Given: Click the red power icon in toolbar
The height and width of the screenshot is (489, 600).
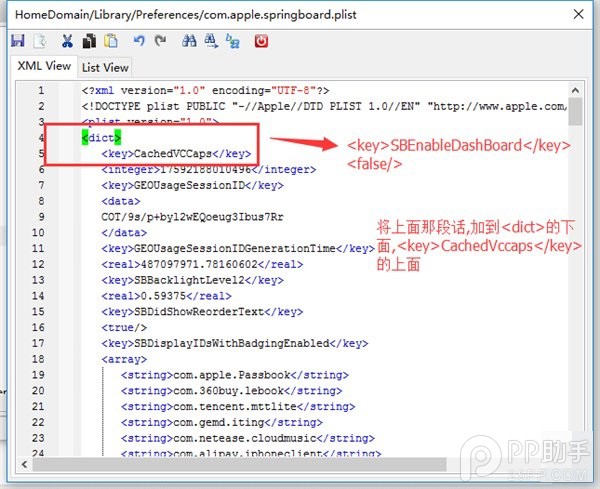Looking at the screenshot, I should (x=262, y=41).
